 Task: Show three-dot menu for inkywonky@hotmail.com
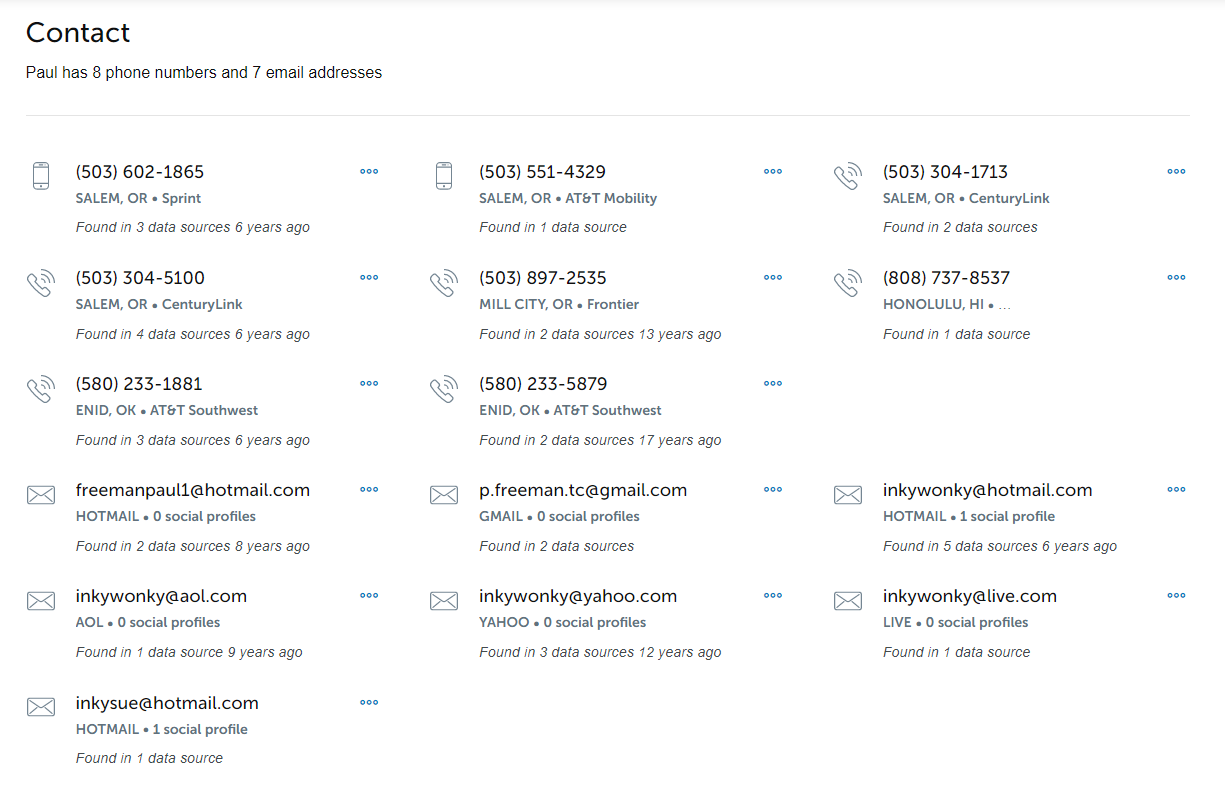tap(1176, 489)
